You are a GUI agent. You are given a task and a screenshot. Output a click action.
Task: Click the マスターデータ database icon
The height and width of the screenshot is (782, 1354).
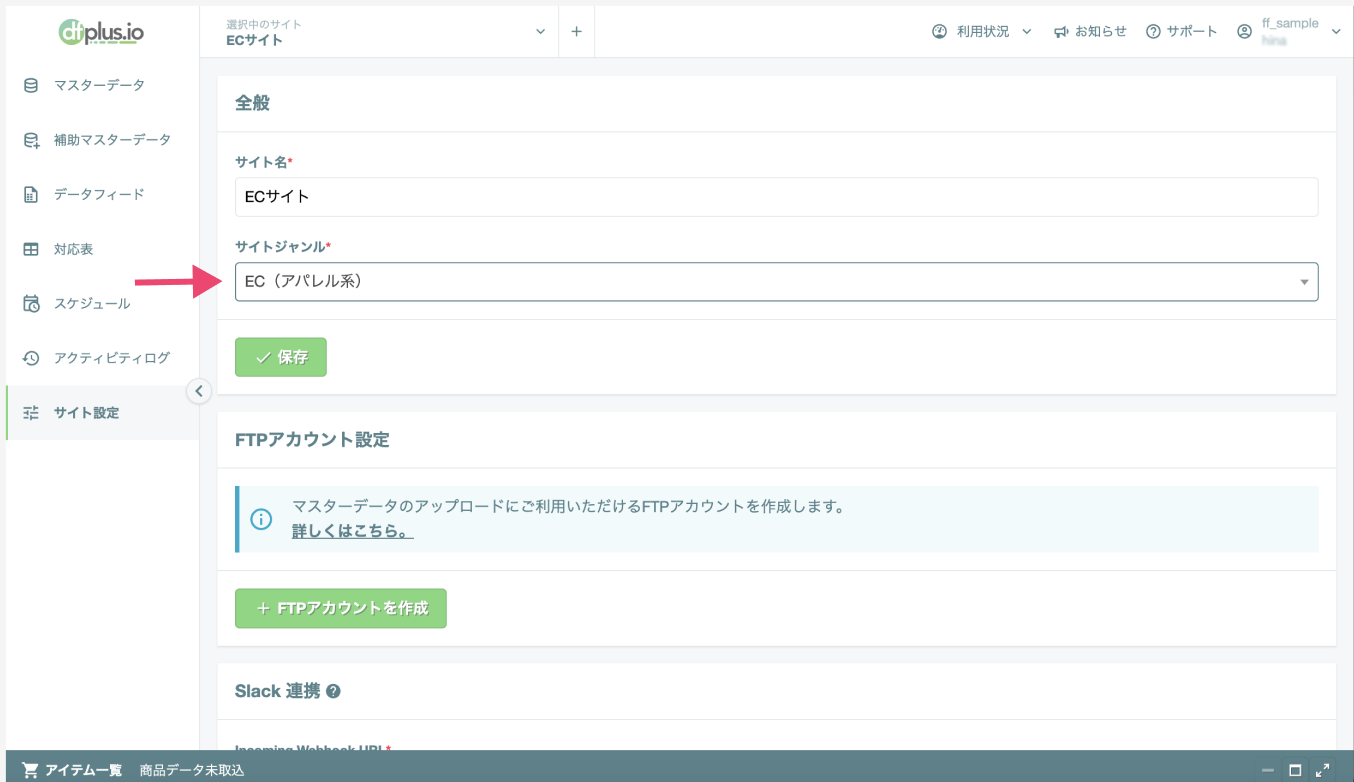coord(31,85)
